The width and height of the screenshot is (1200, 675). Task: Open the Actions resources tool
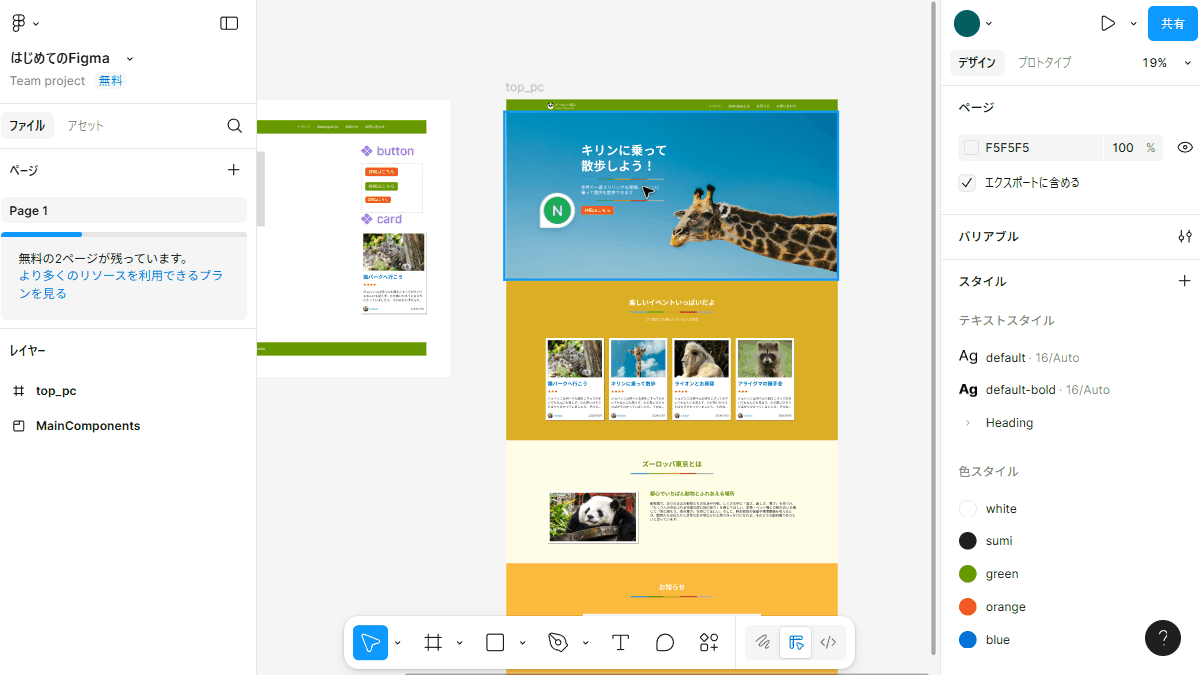709,643
